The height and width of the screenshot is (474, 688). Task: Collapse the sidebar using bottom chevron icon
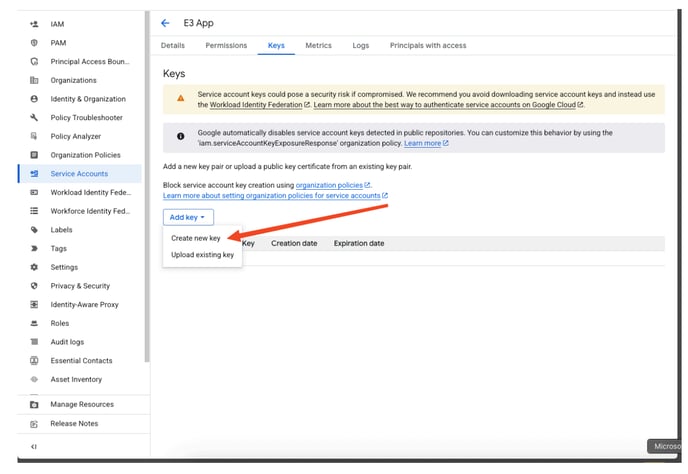point(35,446)
